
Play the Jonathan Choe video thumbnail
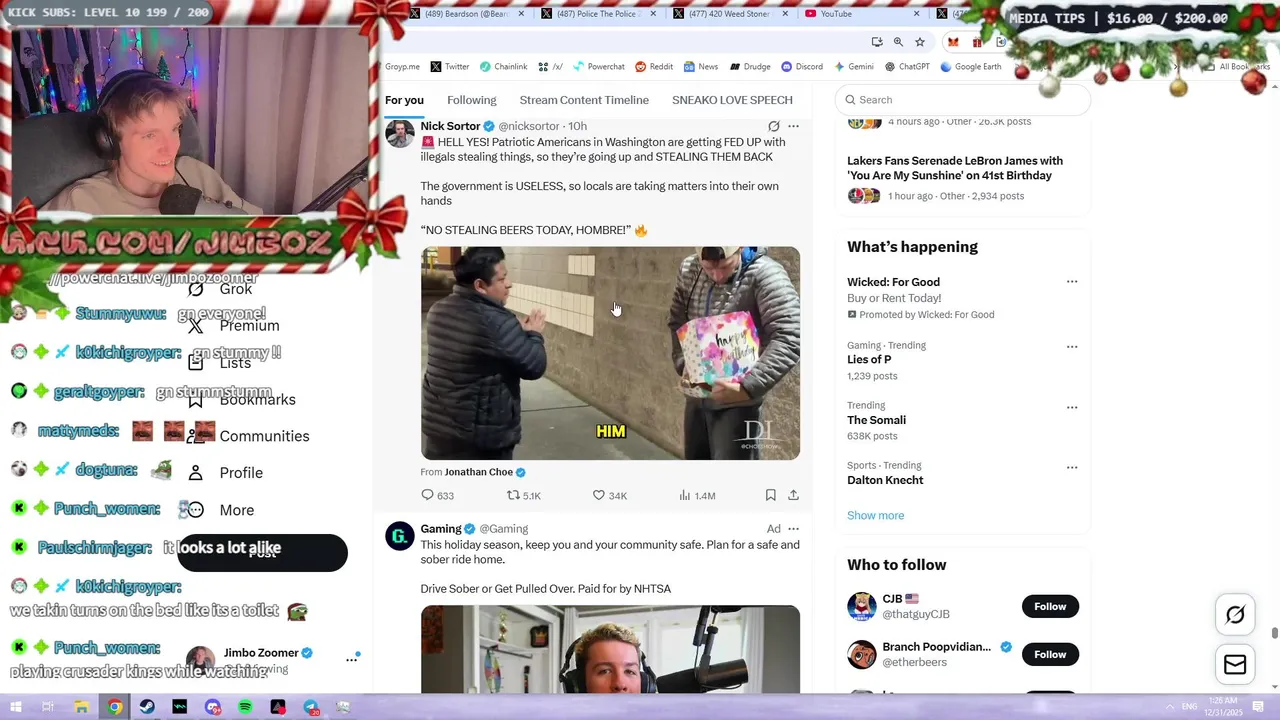coord(610,353)
